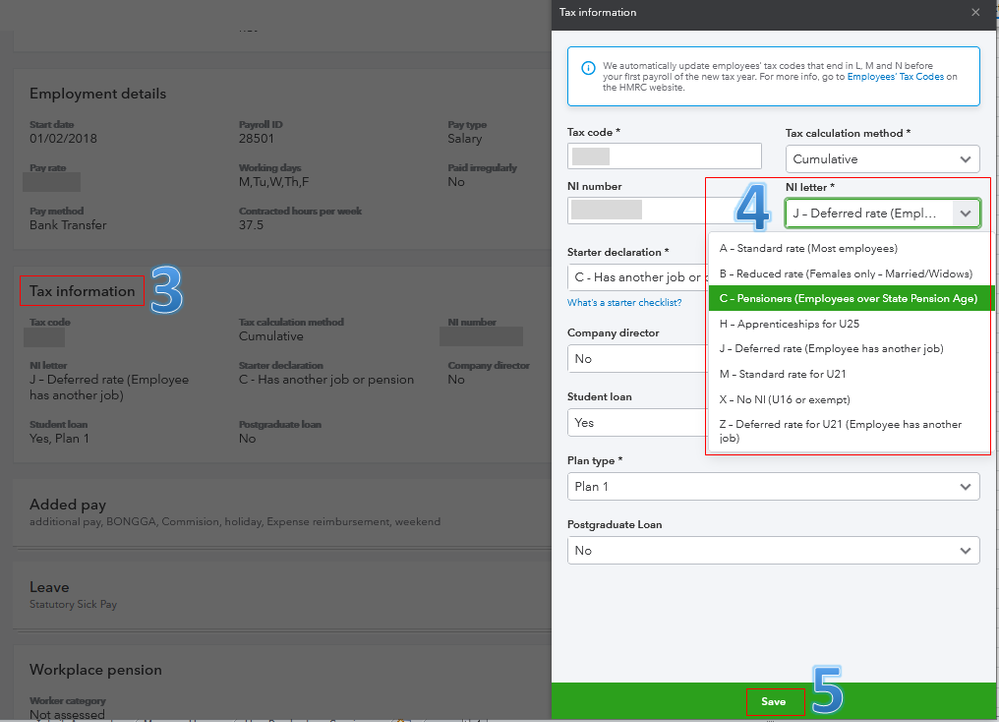
Task: Pick J - Deferred rate option in list
Action: [x=849, y=349]
